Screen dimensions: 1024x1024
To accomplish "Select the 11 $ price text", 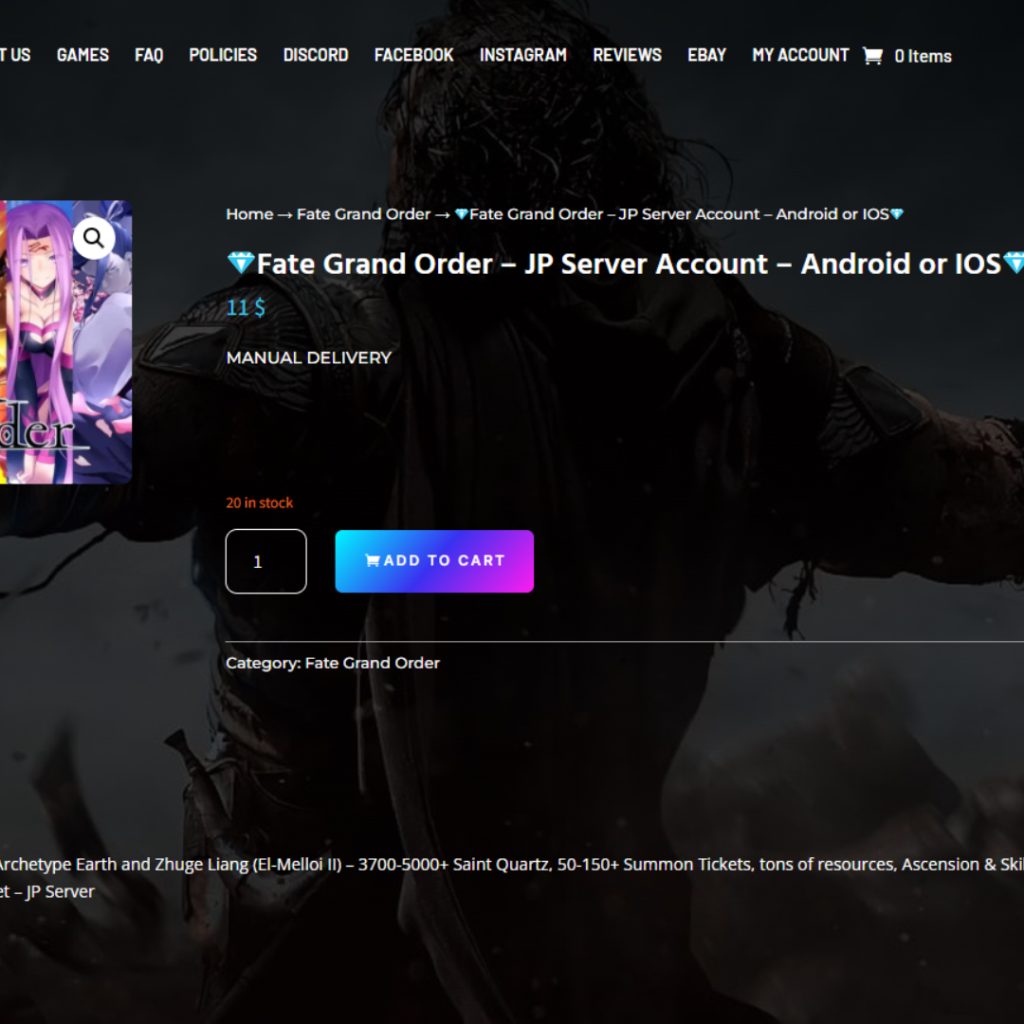I will 246,307.
